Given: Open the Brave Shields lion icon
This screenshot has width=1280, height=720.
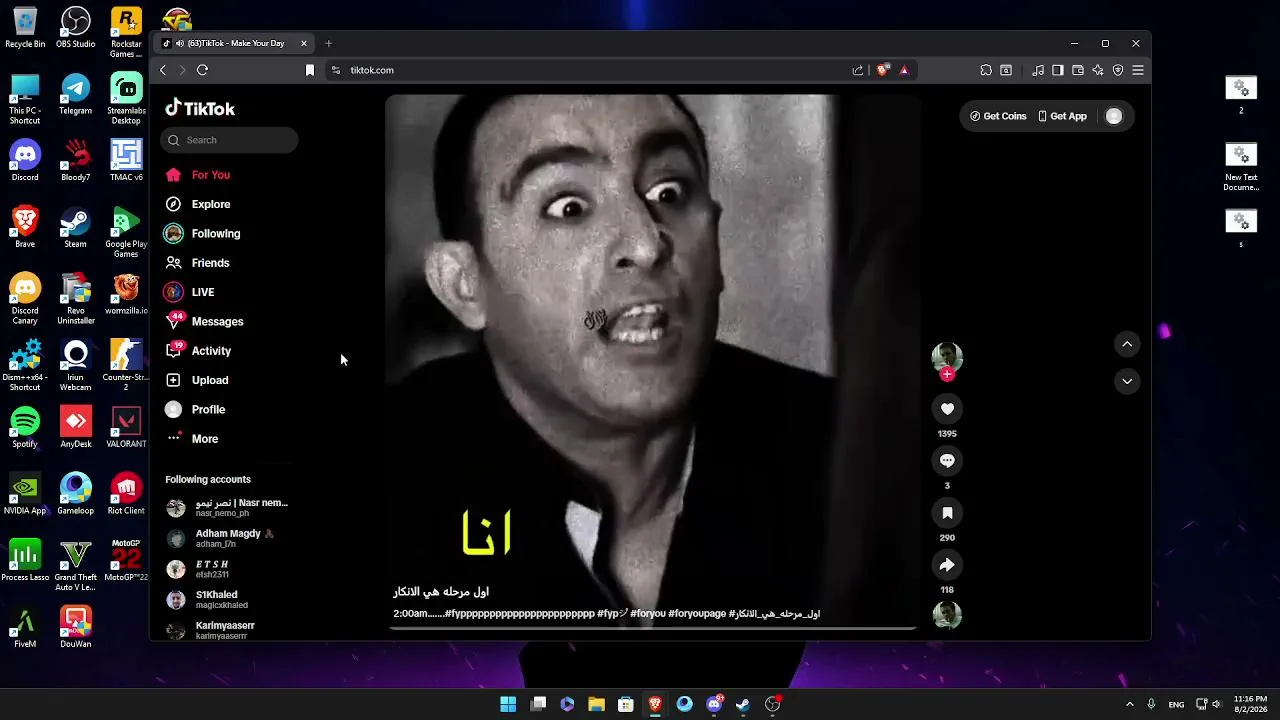Looking at the screenshot, I should [x=882, y=70].
